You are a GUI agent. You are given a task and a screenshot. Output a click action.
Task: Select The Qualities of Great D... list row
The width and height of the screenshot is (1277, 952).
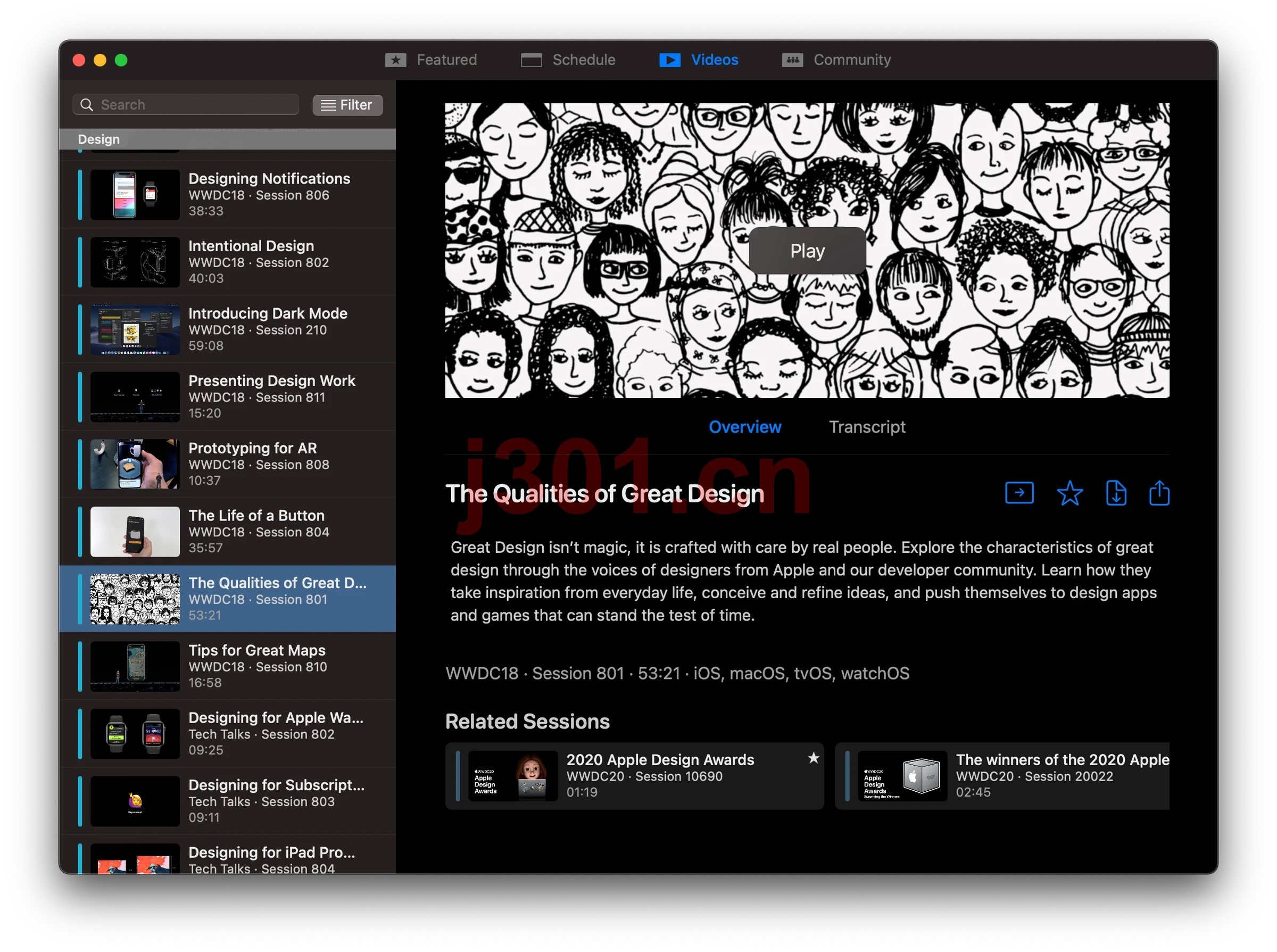(227, 599)
